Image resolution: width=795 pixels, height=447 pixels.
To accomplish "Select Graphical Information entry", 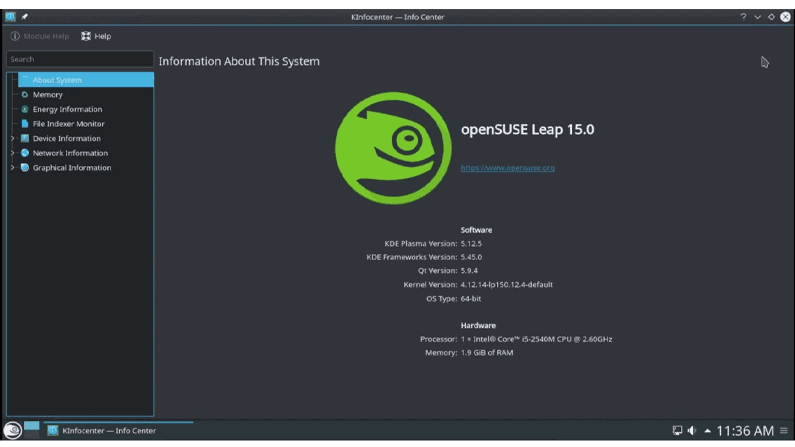I will click(x=71, y=168).
